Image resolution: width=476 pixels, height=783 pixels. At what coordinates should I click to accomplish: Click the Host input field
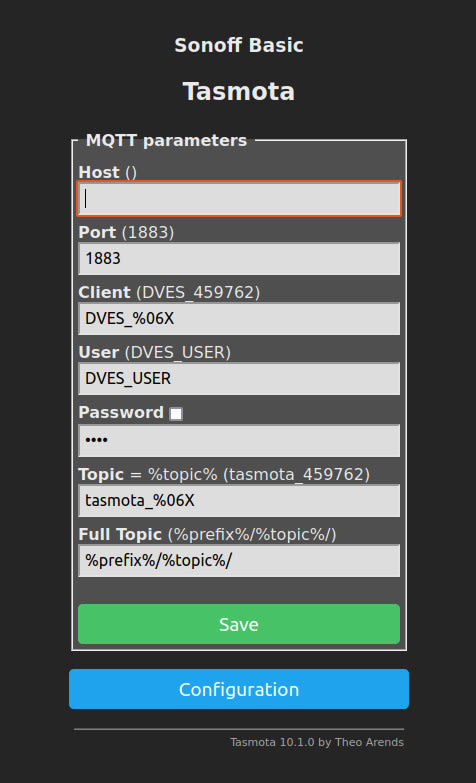[239, 199]
